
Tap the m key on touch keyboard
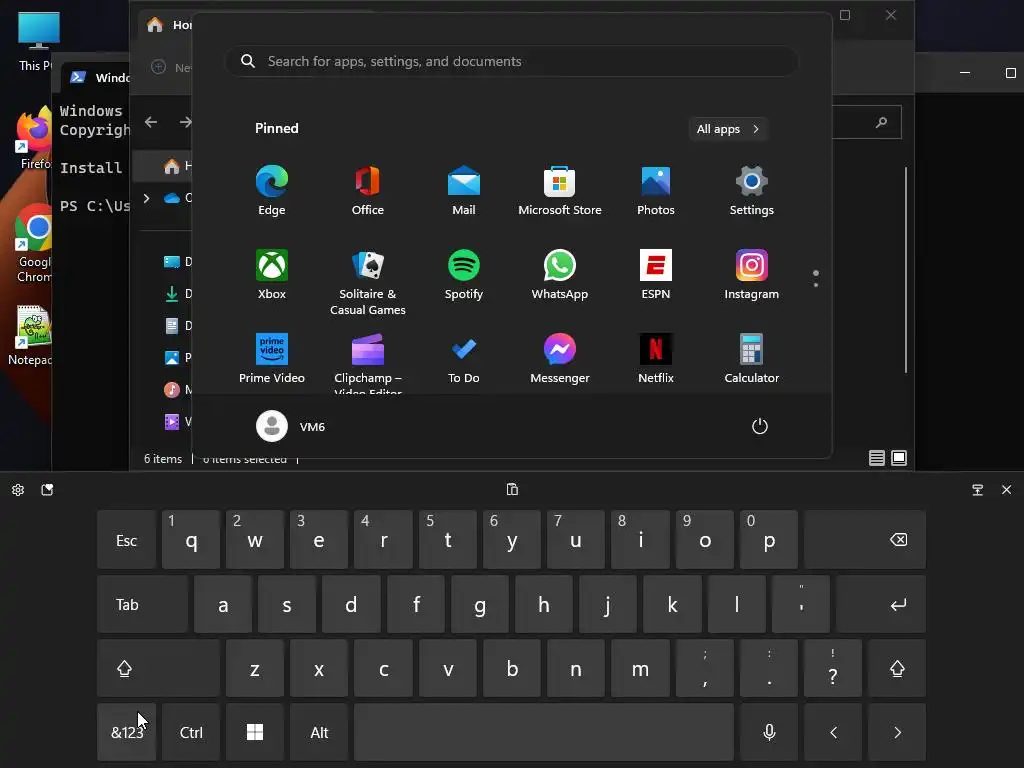640,668
